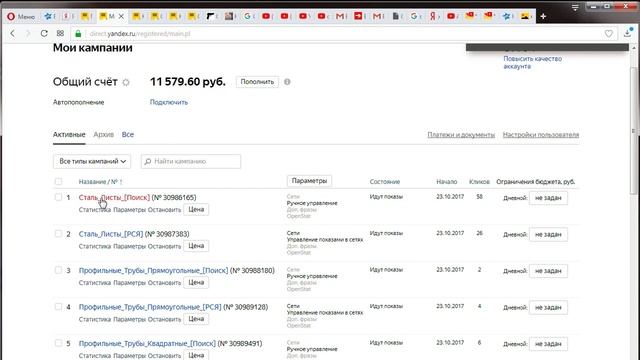Image resolution: width=640 pixels, height=360 pixels.
Task: Click the address bar URL field
Action: (x=343, y=34)
